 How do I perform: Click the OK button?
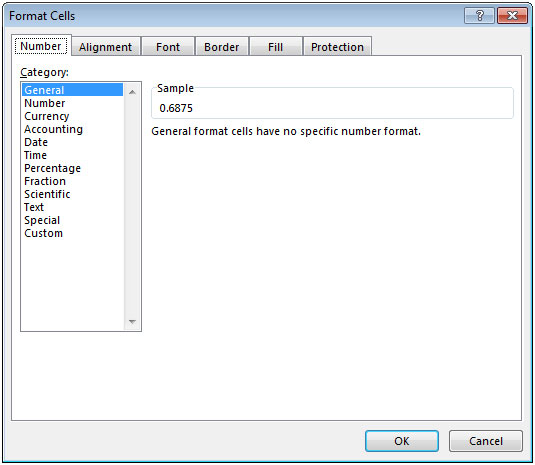click(x=402, y=441)
